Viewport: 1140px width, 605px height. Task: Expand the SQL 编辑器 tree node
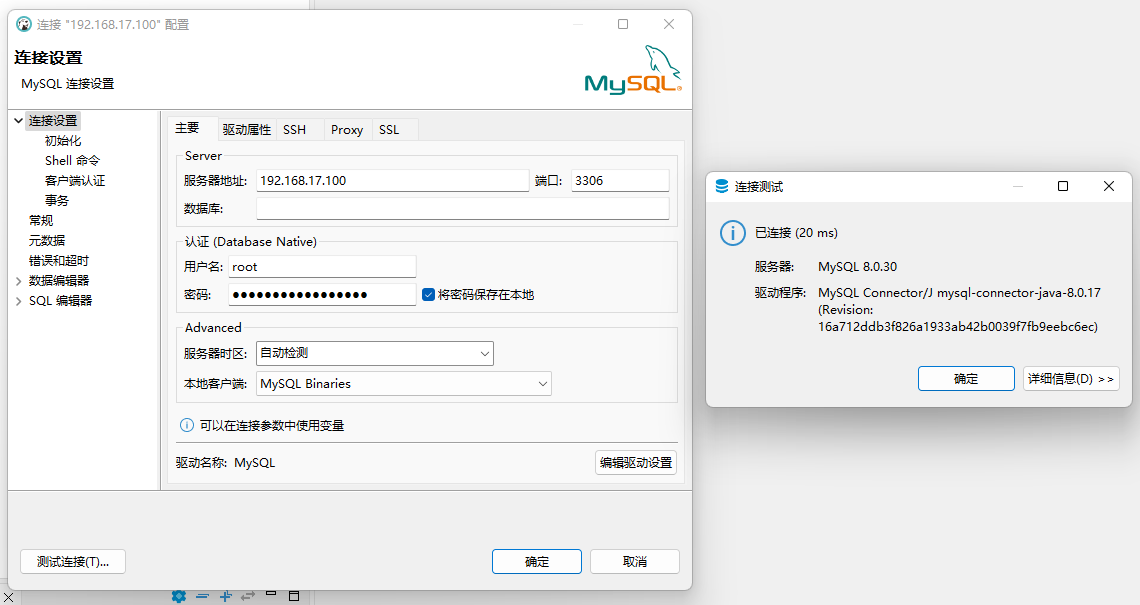click(19, 301)
